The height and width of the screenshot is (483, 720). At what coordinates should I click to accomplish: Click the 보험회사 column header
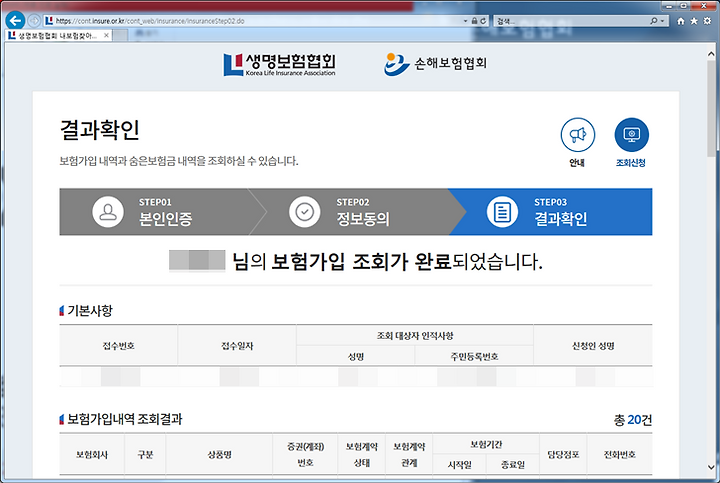coord(92,455)
